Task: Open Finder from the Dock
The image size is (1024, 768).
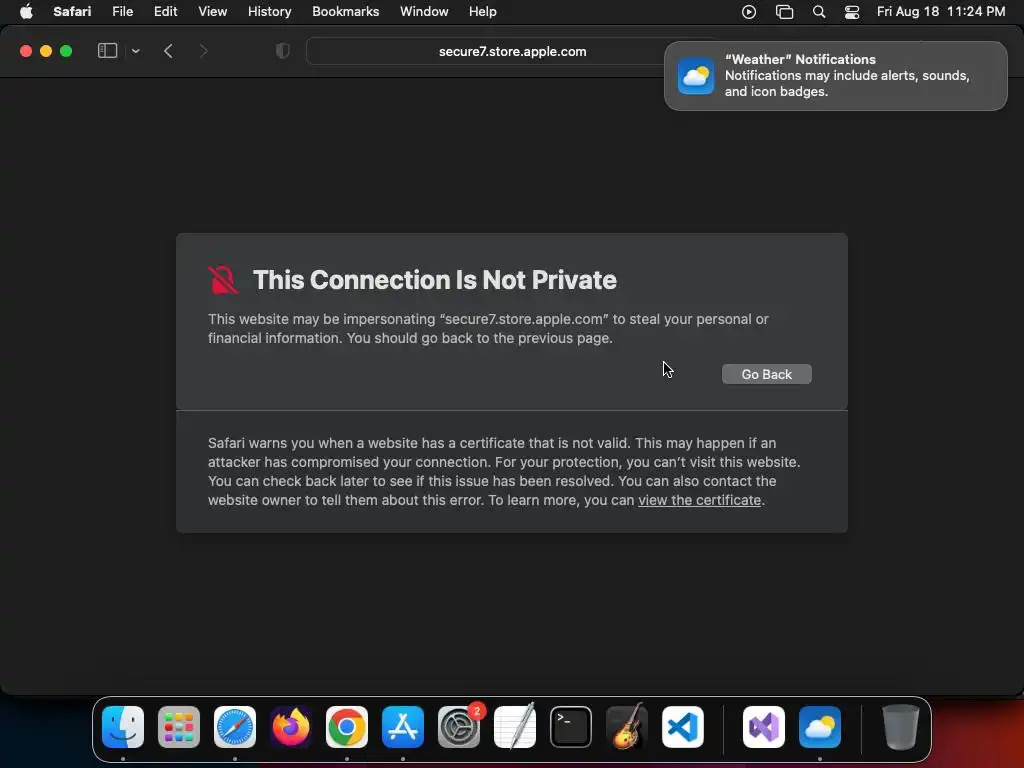Action: 123,726
